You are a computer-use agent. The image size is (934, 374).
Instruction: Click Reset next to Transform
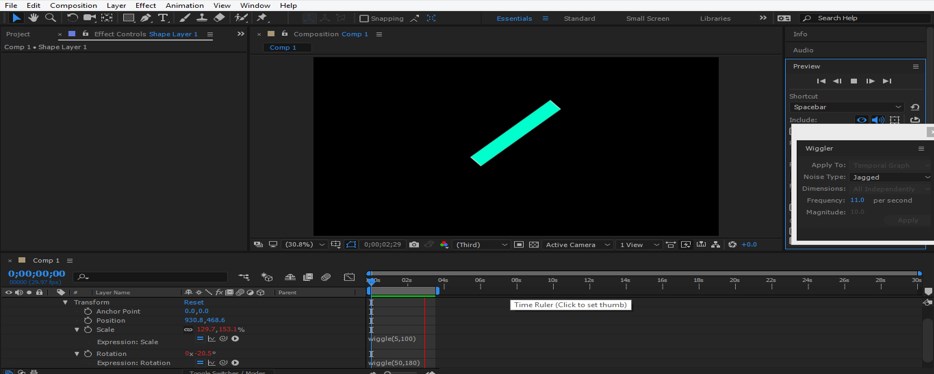pyautogui.click(x=194, y=303)
